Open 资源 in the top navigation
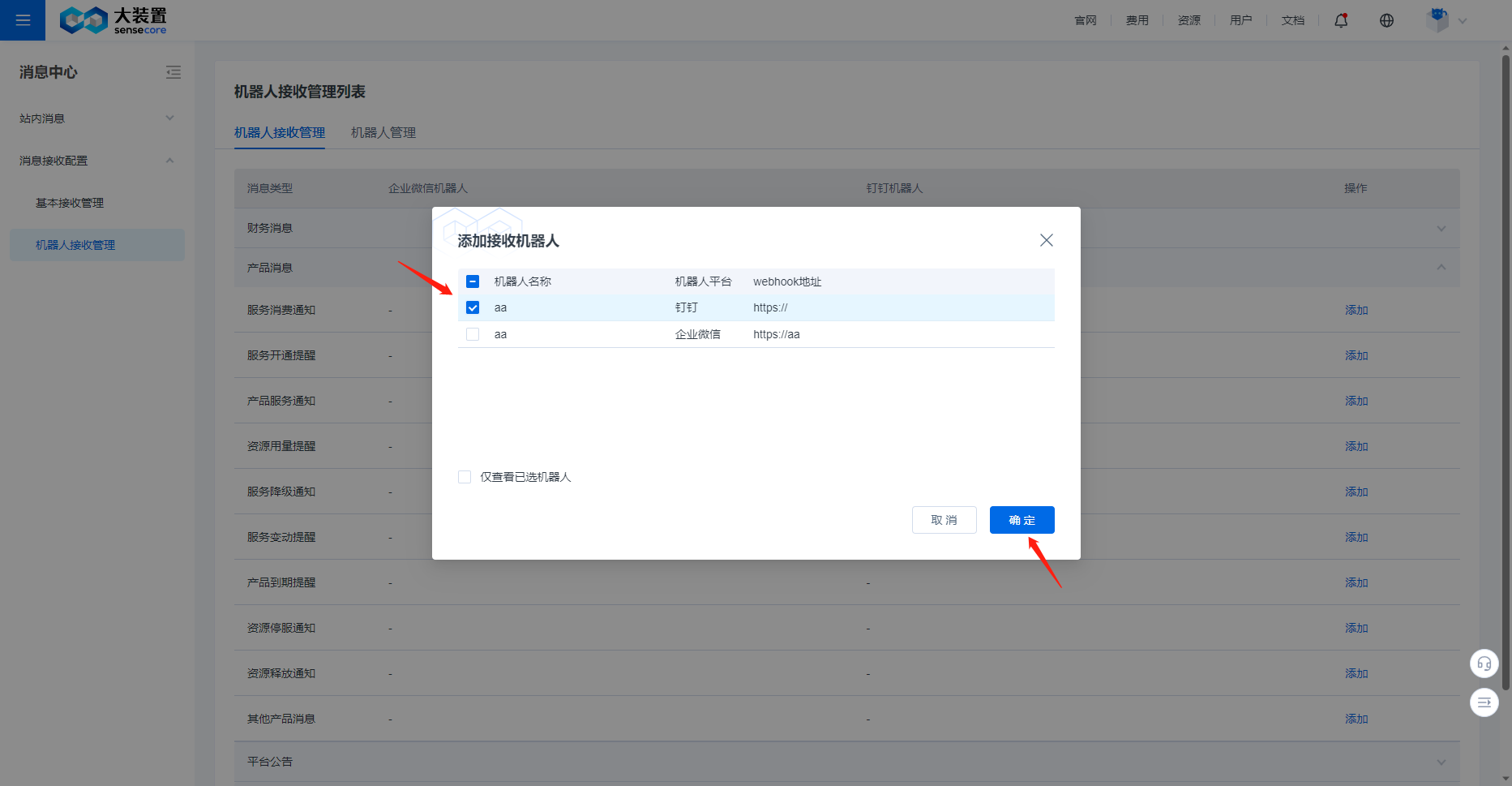 click(1189, 20)
